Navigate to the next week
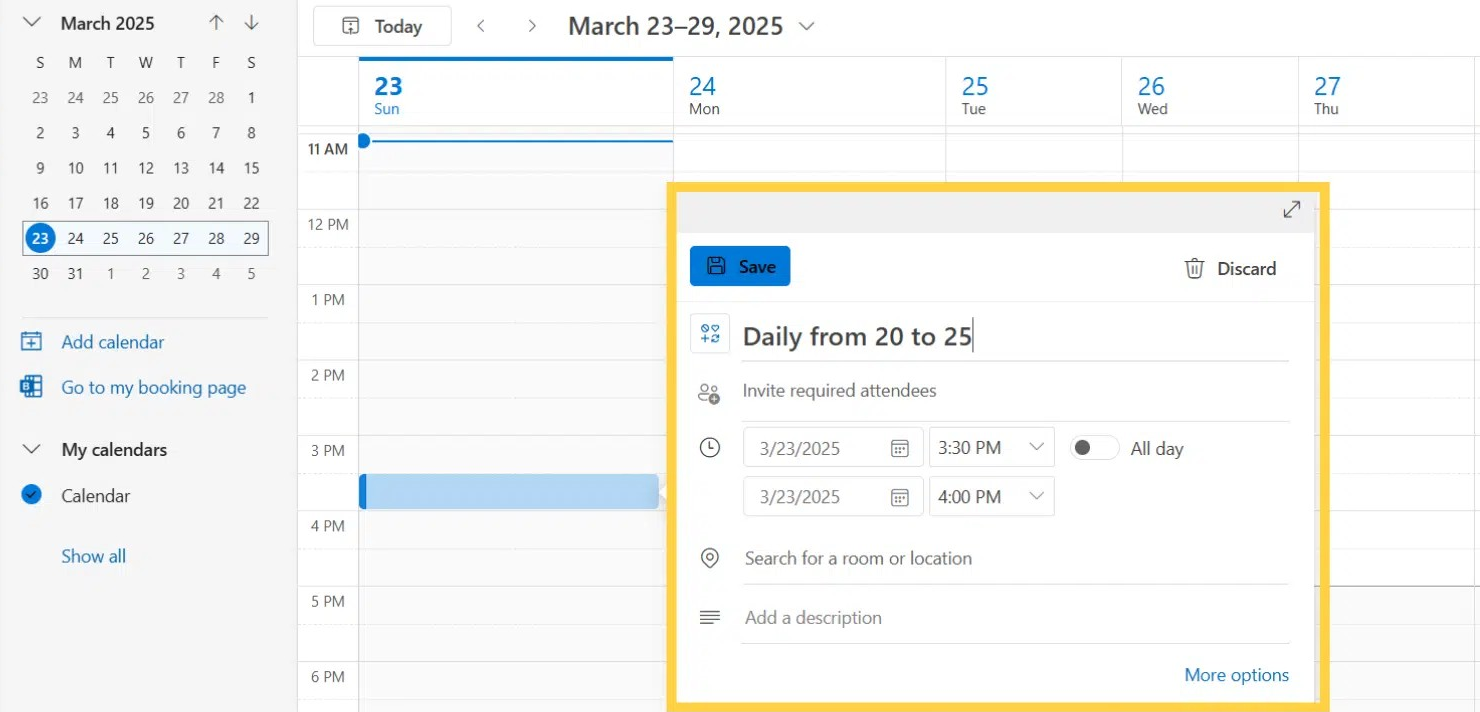Viewport: 1480px width, 712px height. coord(532,26)
